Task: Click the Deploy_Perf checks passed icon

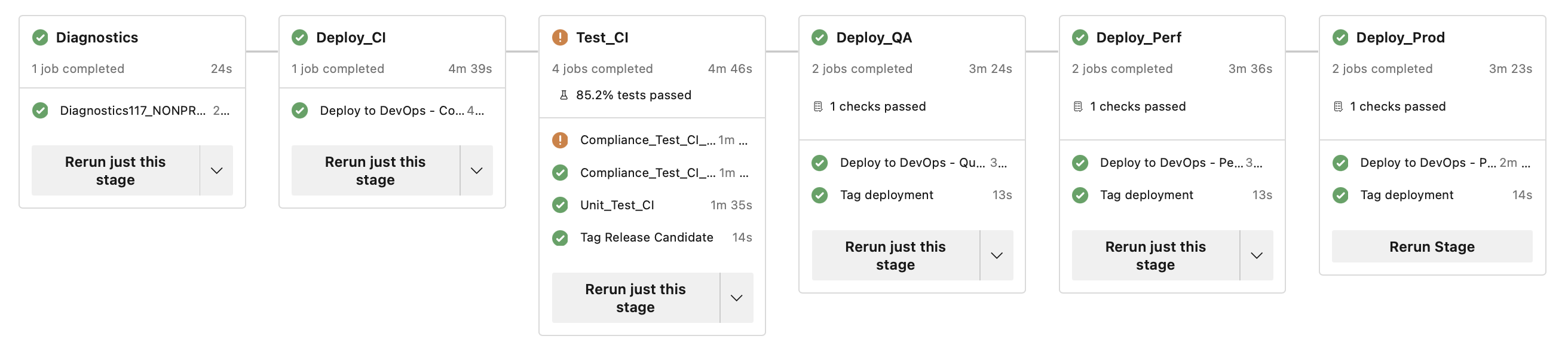Action: pos(1078,106)
